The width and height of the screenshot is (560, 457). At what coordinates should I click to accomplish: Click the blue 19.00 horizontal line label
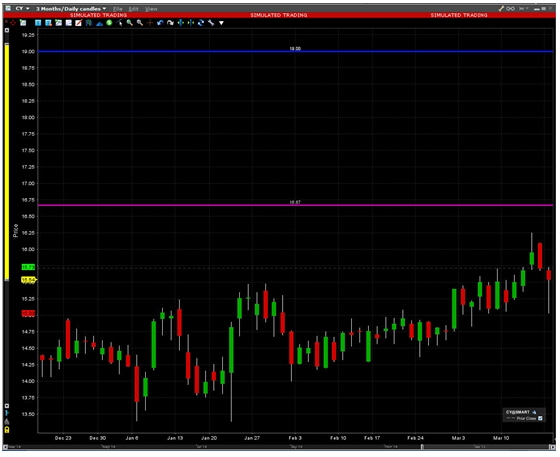295,49
